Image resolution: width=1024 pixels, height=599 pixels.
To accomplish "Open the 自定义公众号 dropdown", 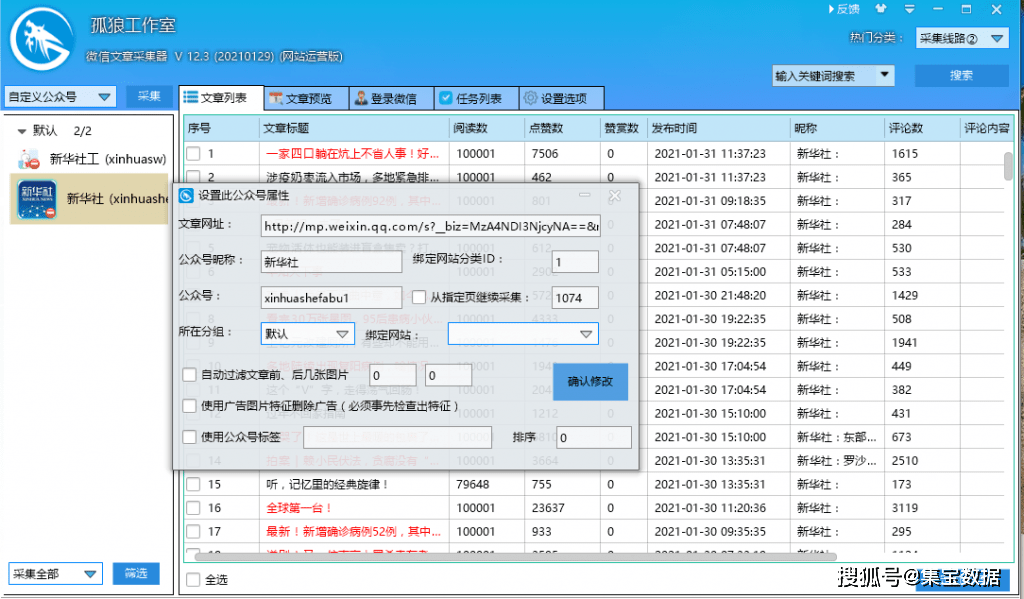I will [60, 97].
